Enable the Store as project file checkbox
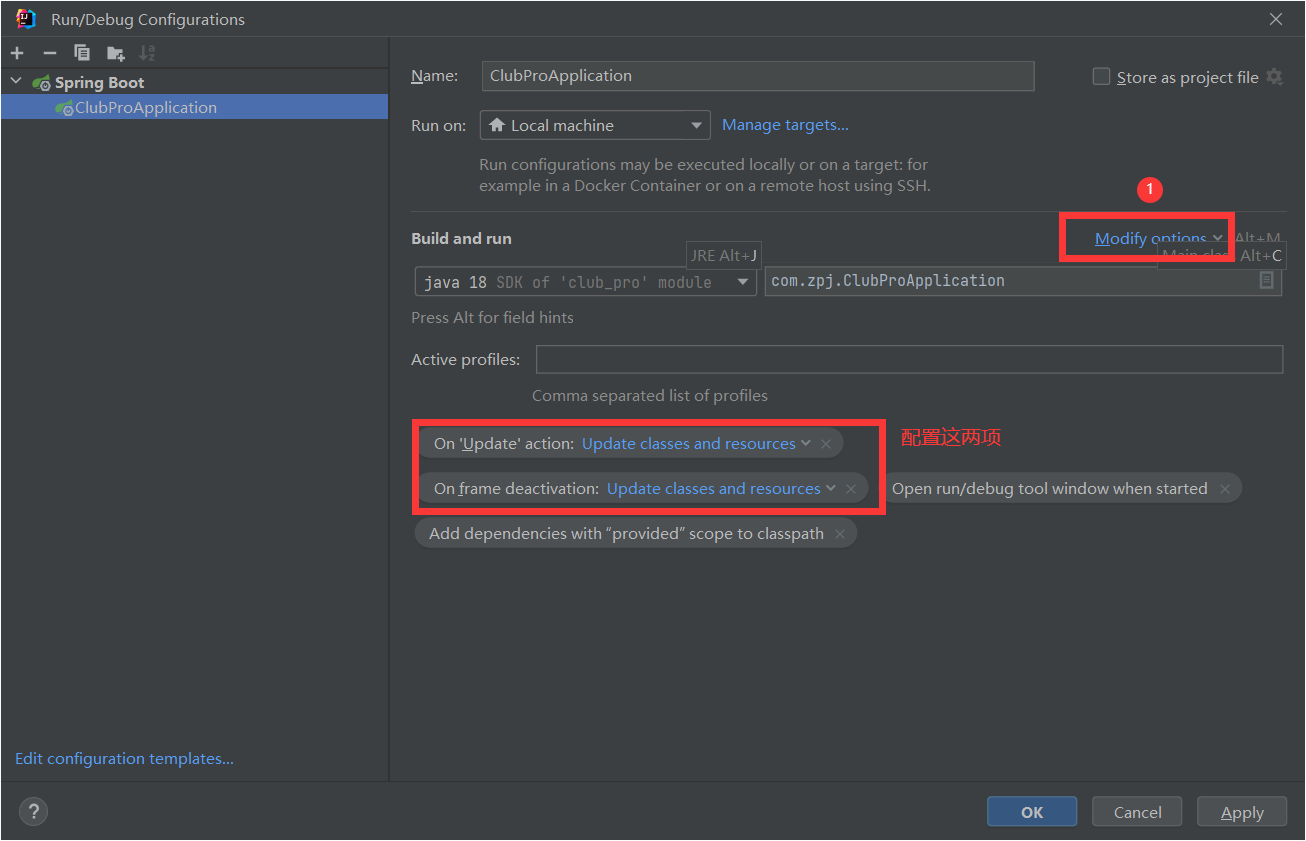Image resolution: width=1306 pixels, height=841 pixels. click(x=1101, y=77)
